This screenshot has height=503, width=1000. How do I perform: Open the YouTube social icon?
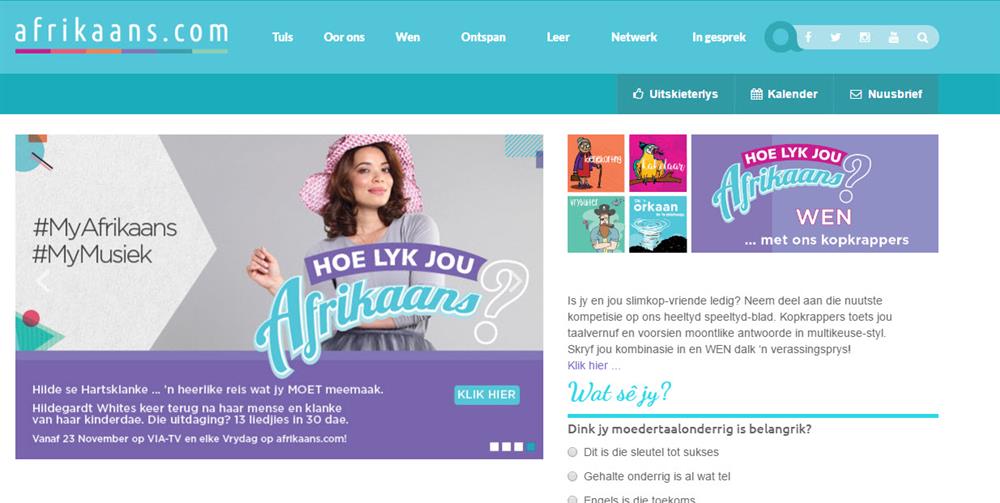[893, 38]
